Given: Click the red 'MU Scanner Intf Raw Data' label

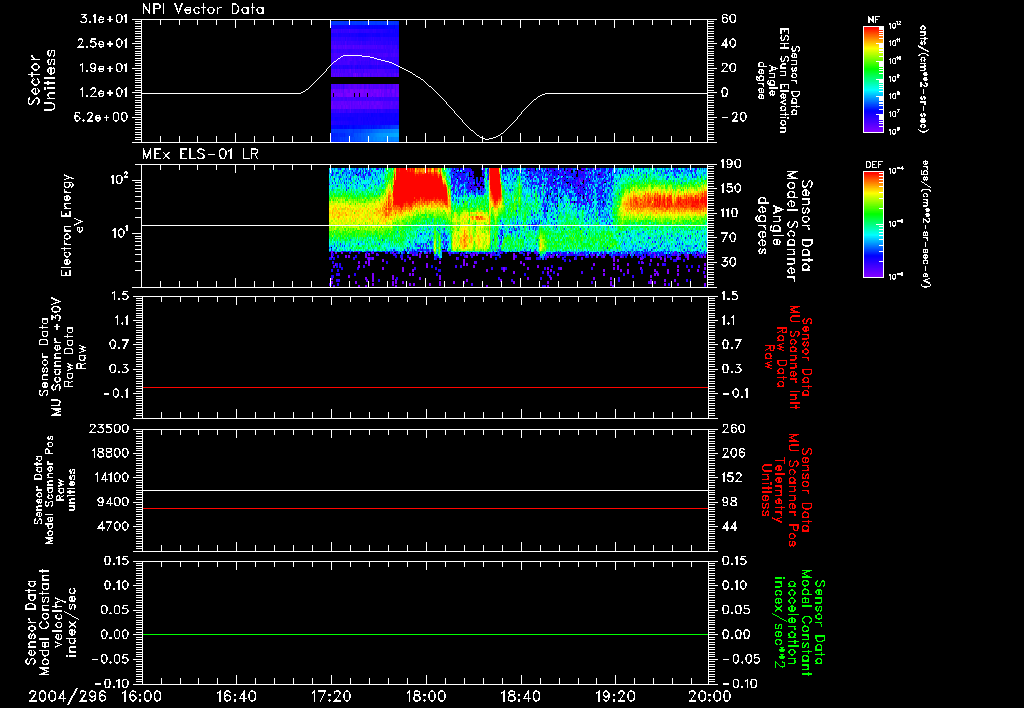Looking at the screenshot, I should coord(786,357).
